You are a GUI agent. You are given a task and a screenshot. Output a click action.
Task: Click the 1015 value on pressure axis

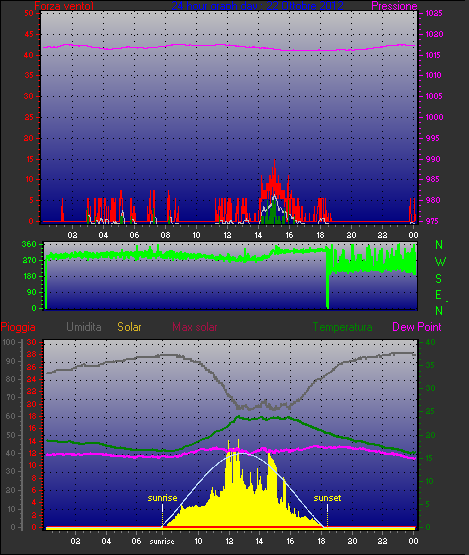pos(433,55)
